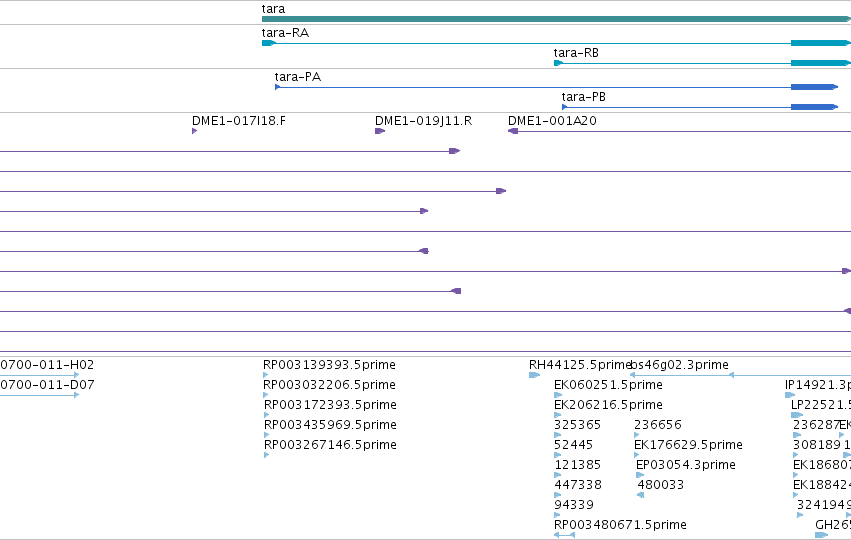Image resolution: width=851 pixels, height=540 pixels.
Task: Click feature 121385
Action: pos(557,475)
